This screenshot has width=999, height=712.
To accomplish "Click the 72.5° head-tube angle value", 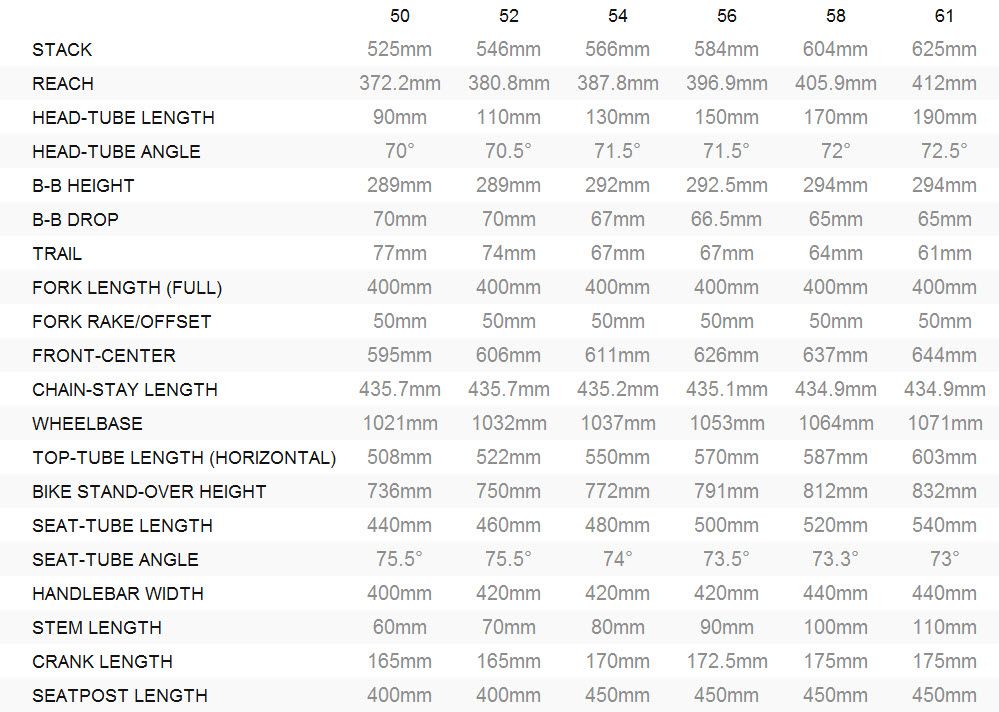I will (944, 151).
